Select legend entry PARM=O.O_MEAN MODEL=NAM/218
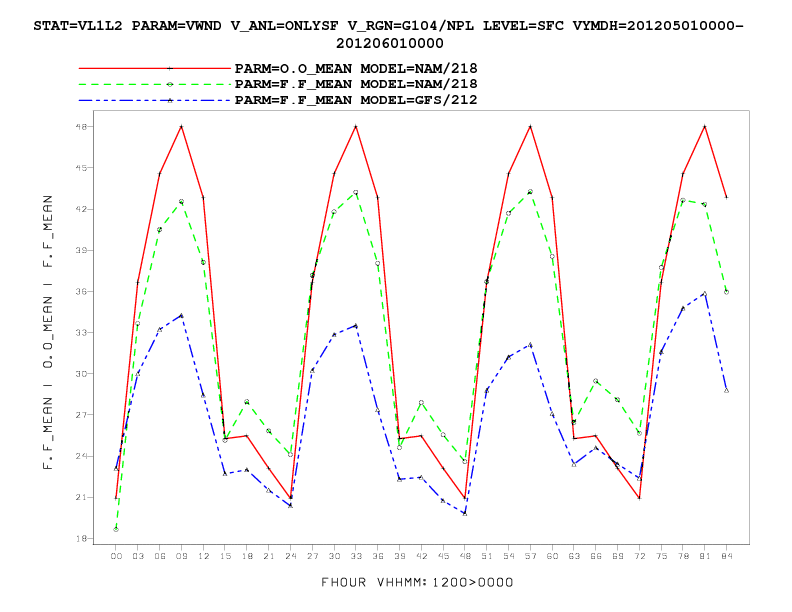 356,68
